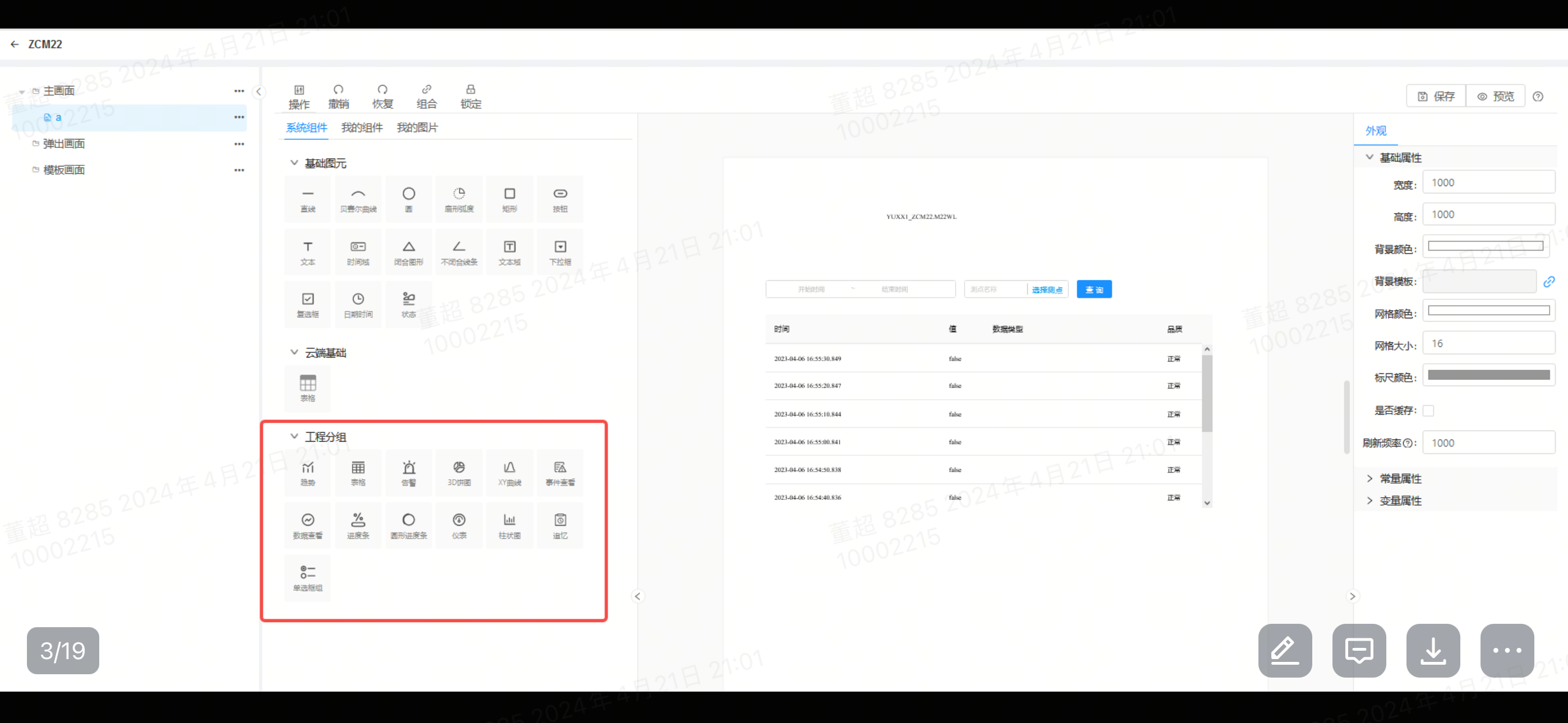Select the 事件查看 event viewer component

561,473
